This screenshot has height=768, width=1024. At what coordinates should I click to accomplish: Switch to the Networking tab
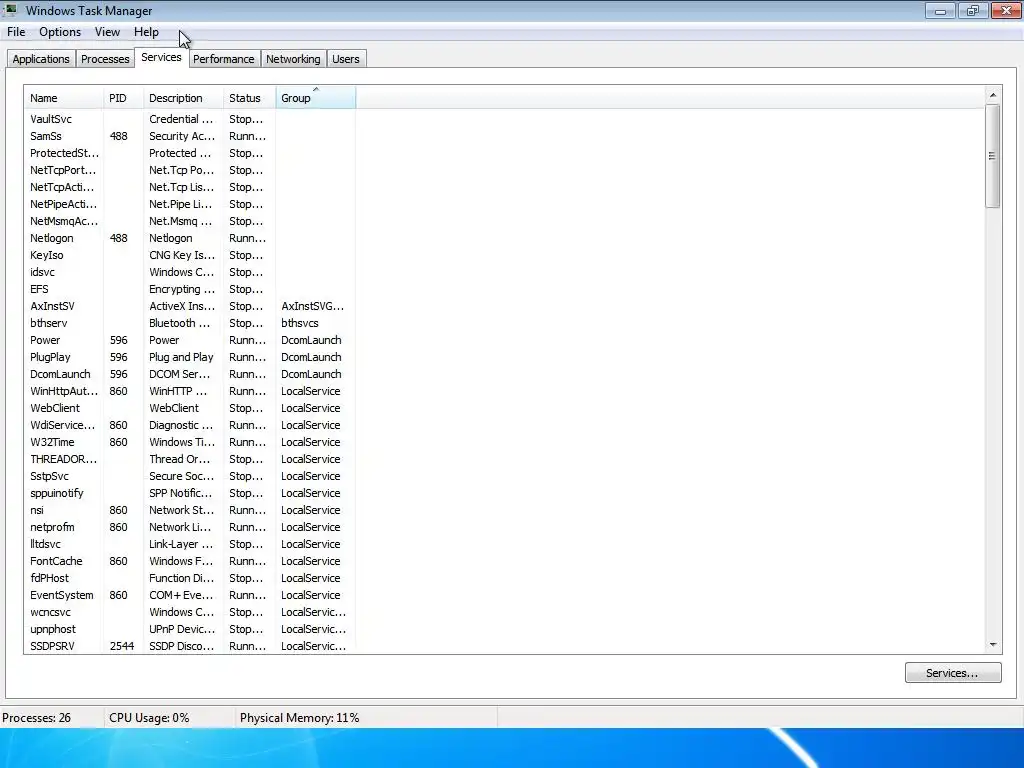293,59
